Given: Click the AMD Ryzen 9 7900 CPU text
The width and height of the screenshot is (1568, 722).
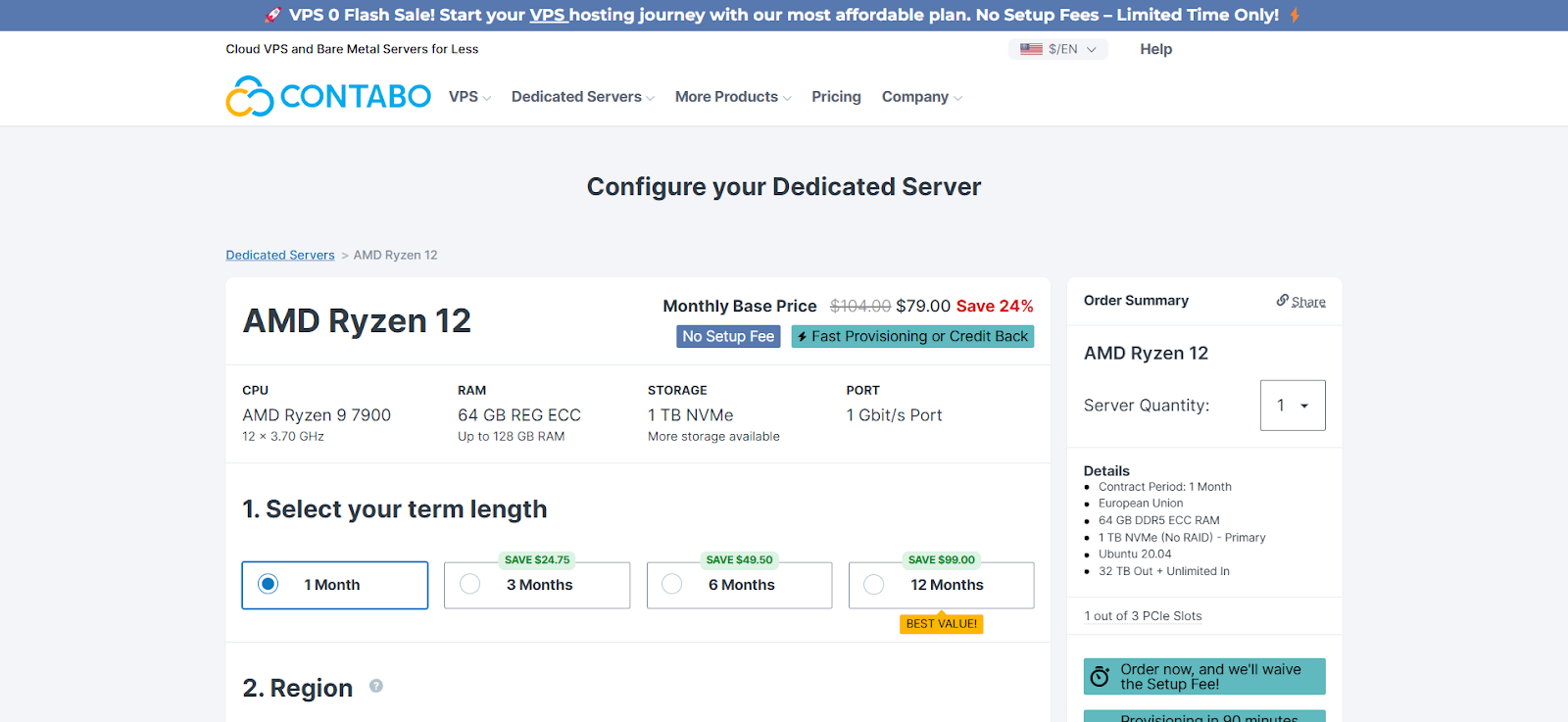Looking at the screenshot, I should coord(317,415).
